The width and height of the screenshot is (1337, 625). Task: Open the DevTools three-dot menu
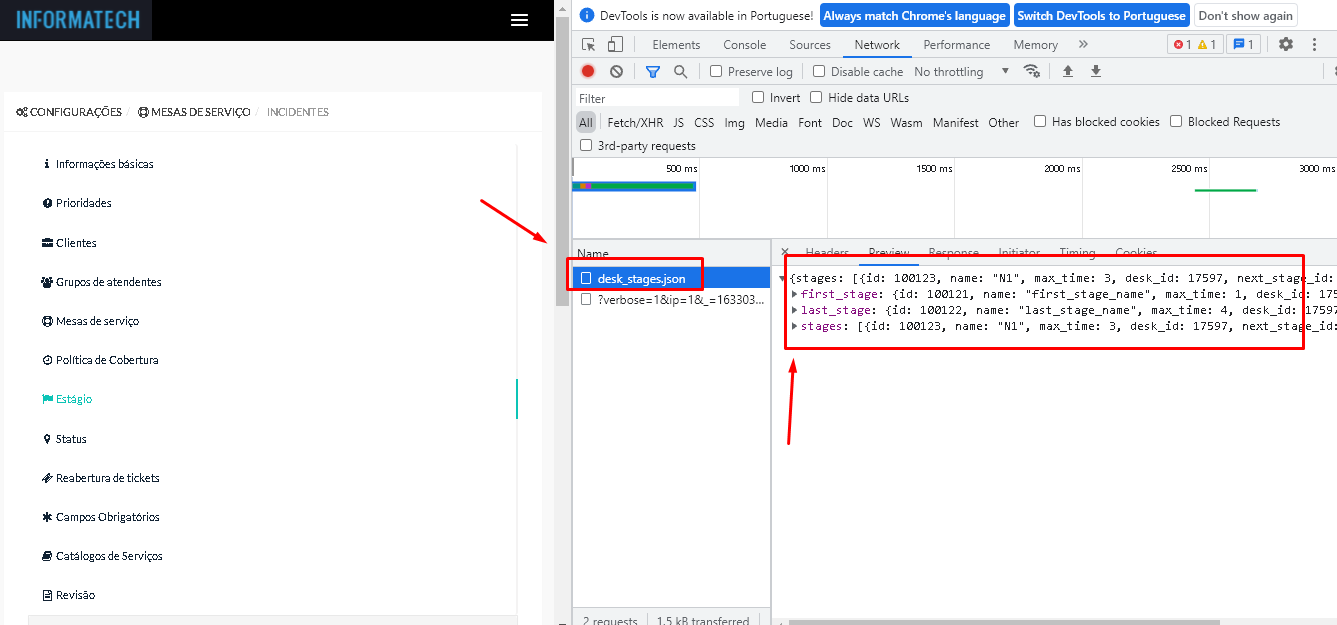1314,44
